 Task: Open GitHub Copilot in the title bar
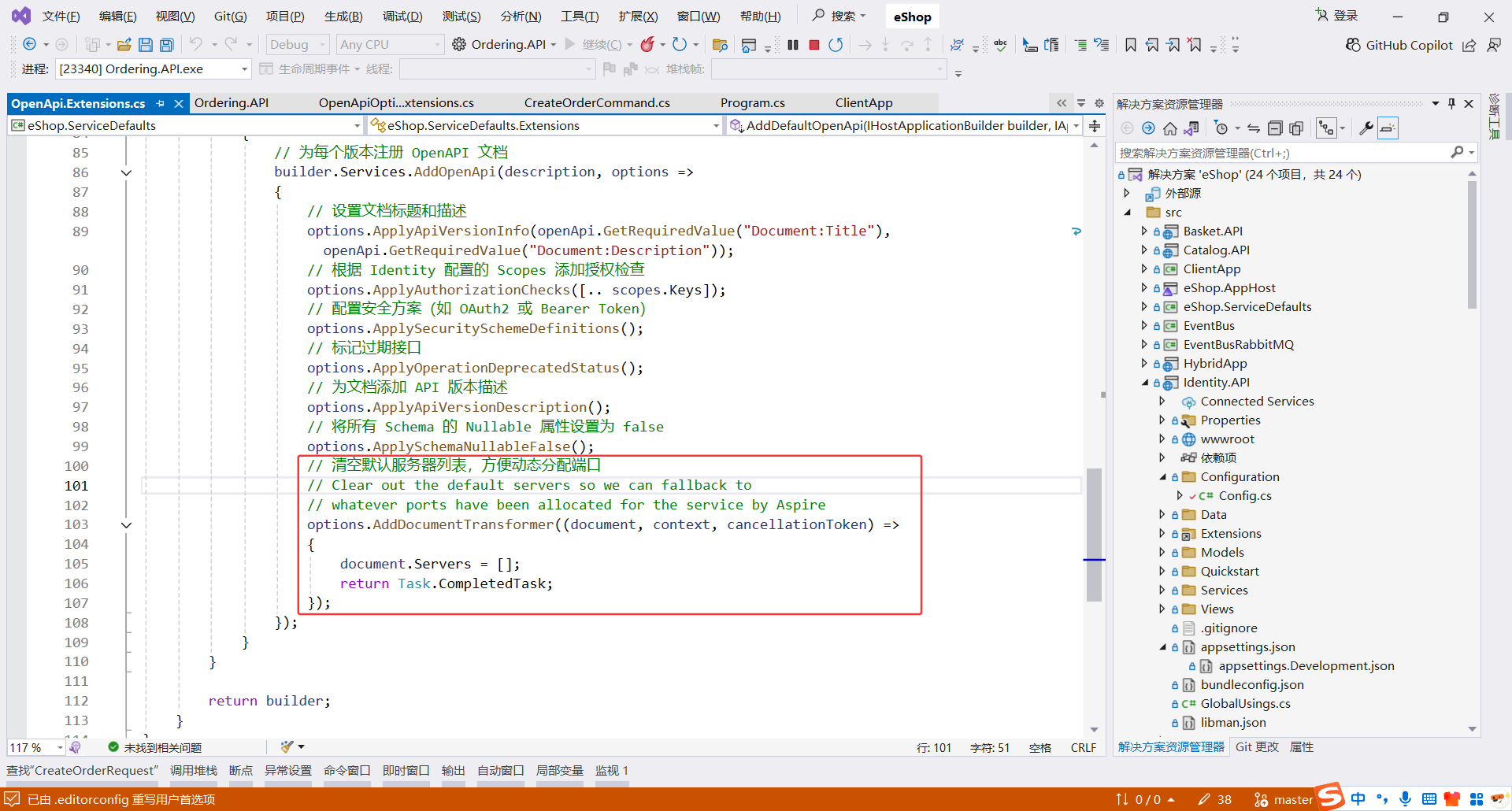(x=1399, y=45)
